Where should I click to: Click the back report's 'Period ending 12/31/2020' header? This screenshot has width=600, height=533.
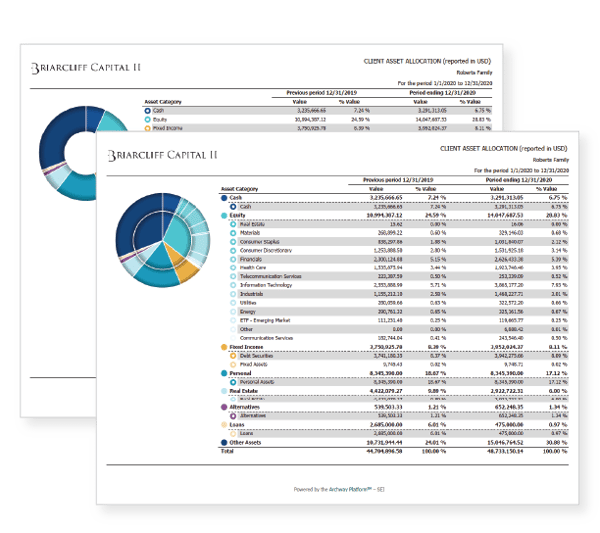pos(442,93)
